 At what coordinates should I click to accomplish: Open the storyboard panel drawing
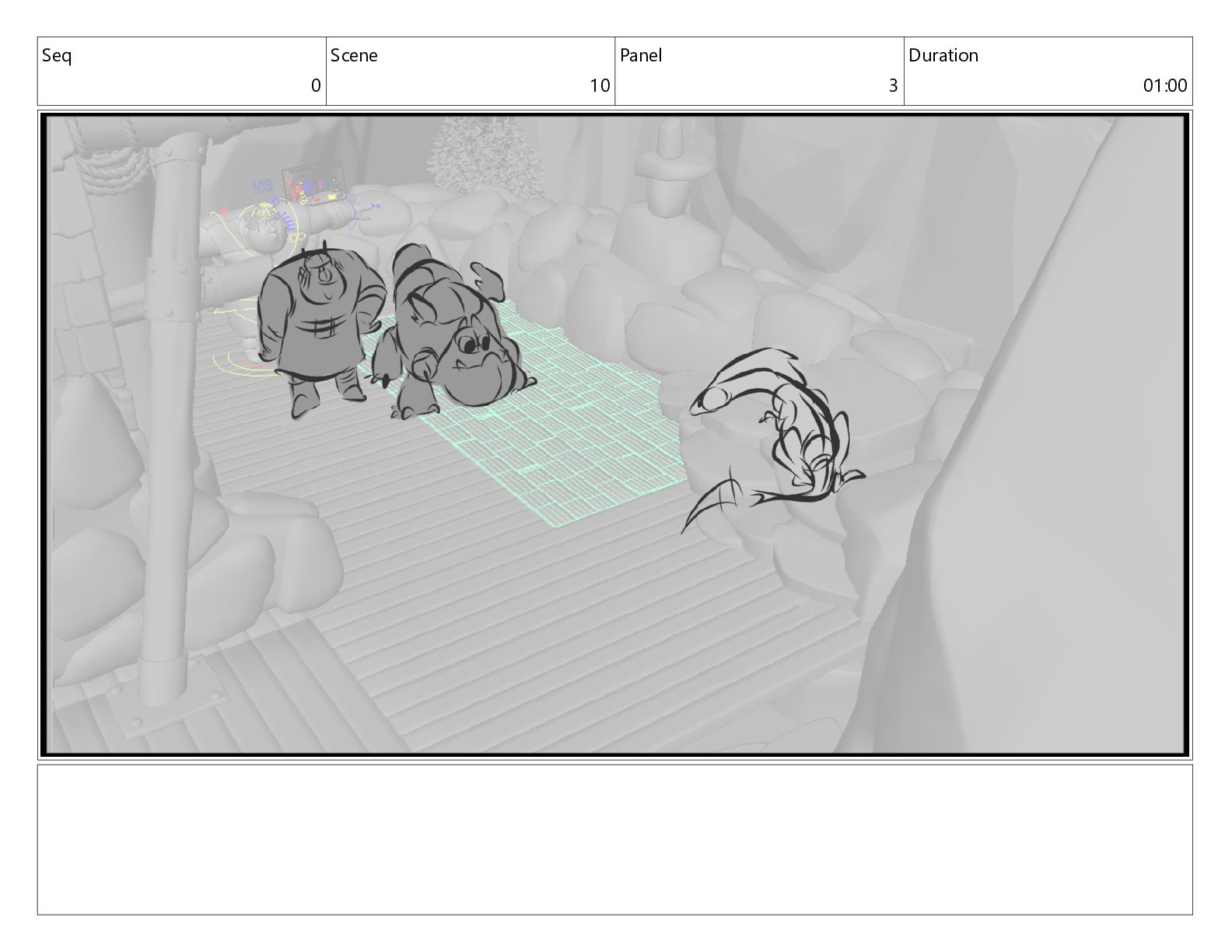(615, 435)
